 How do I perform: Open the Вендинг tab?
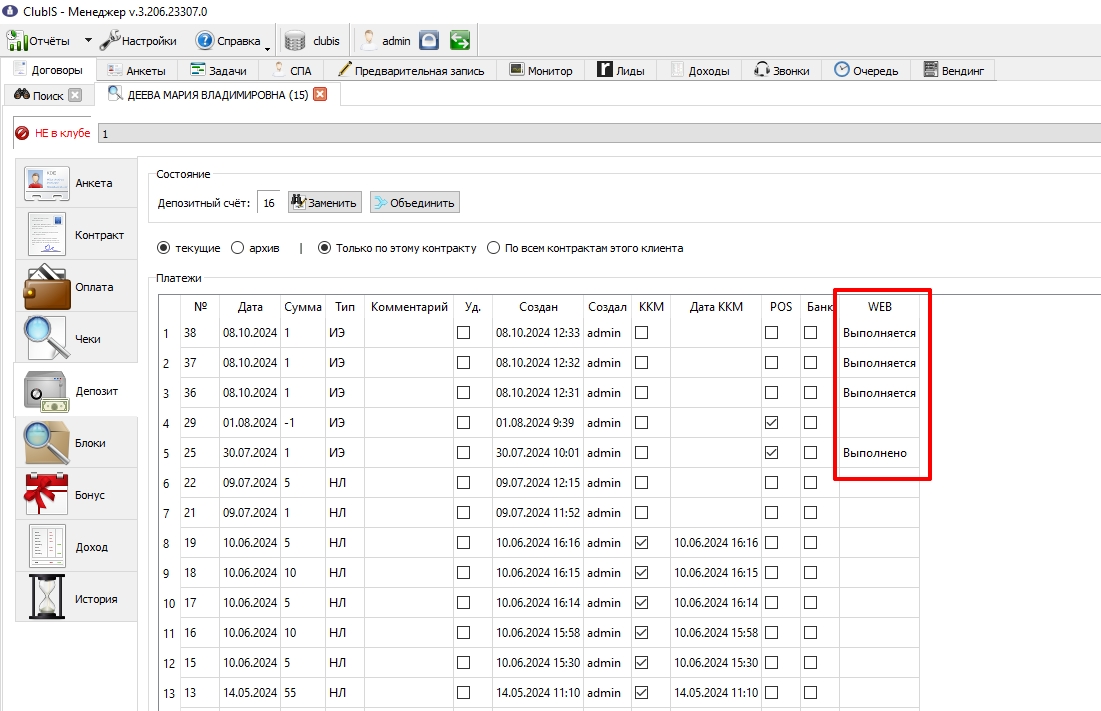click(x=954, y=70)
